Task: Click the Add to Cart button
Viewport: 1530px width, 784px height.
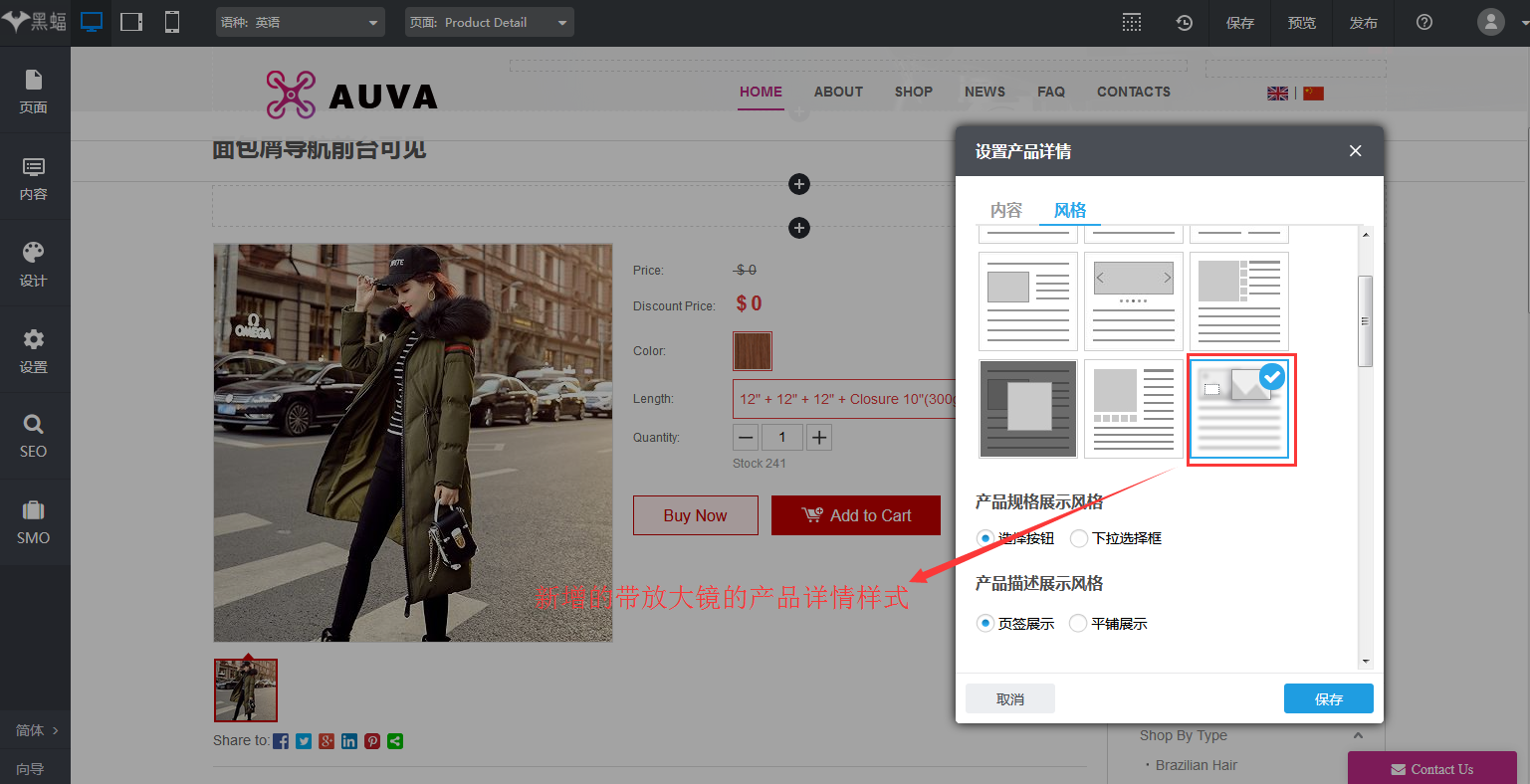Action: (855, 515)
